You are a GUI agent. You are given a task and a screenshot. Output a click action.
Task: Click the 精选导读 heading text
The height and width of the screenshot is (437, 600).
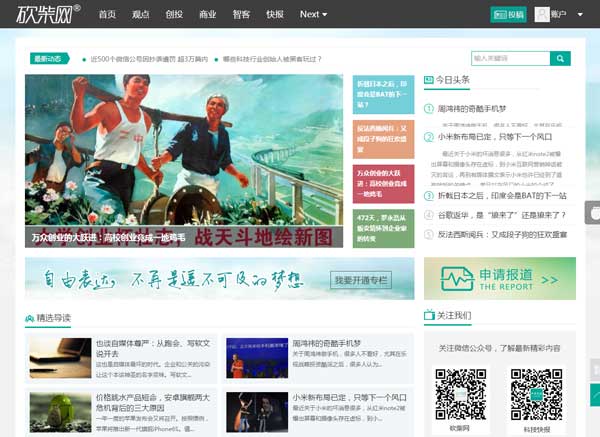(54, 318)
